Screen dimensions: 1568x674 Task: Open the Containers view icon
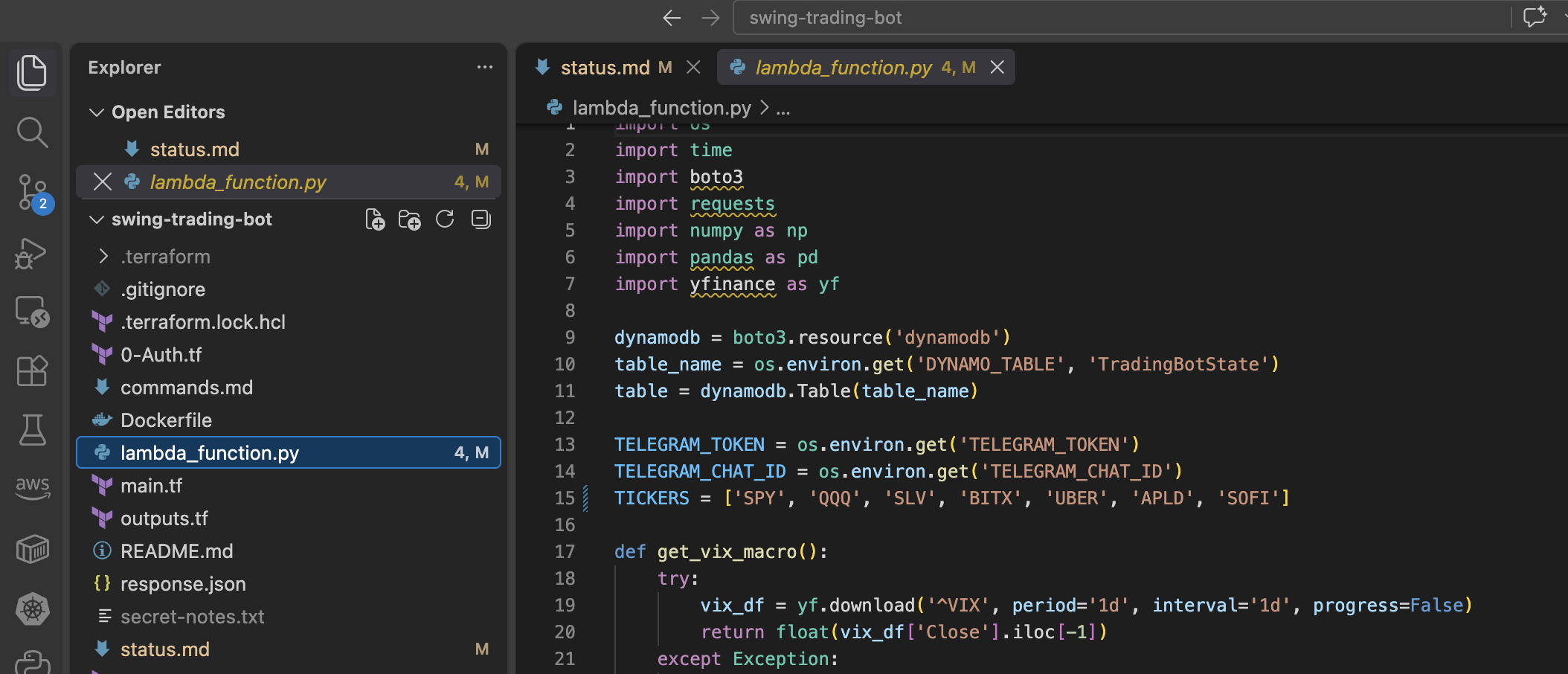point(32,550)
